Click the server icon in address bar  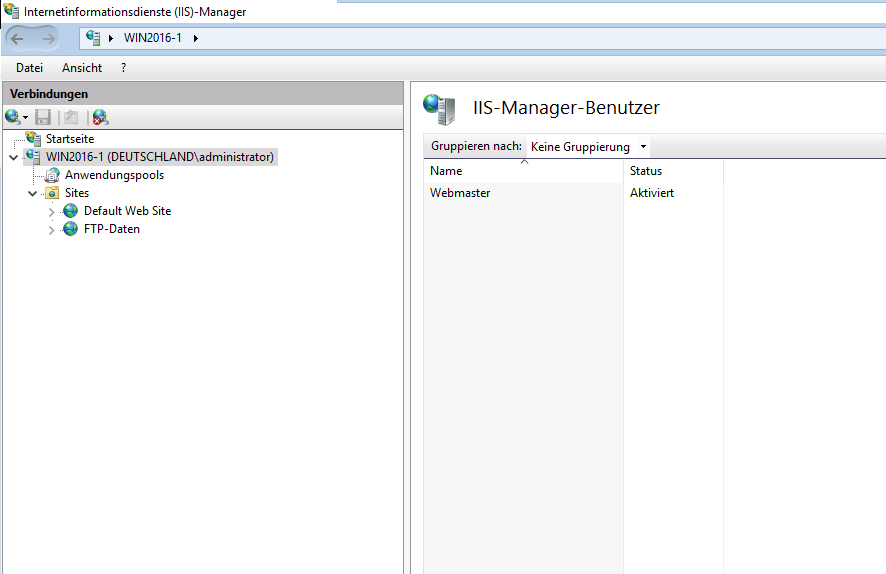pyautogui.click(x=93, y=38)
